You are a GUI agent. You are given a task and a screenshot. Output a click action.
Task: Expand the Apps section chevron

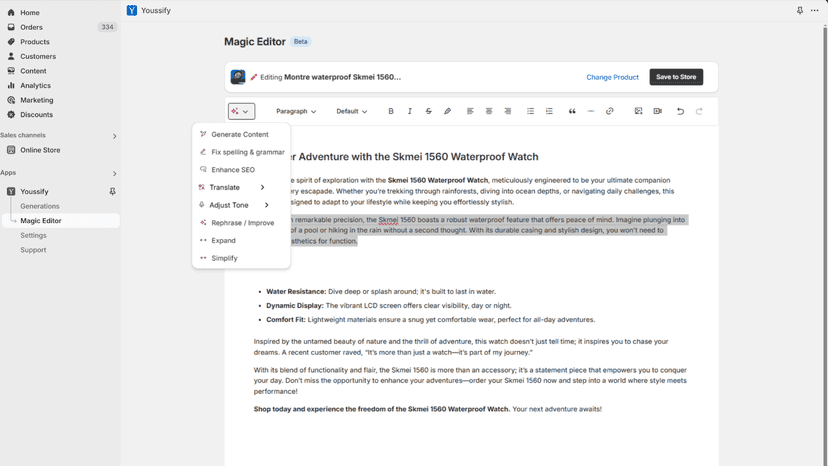(115, 174)
